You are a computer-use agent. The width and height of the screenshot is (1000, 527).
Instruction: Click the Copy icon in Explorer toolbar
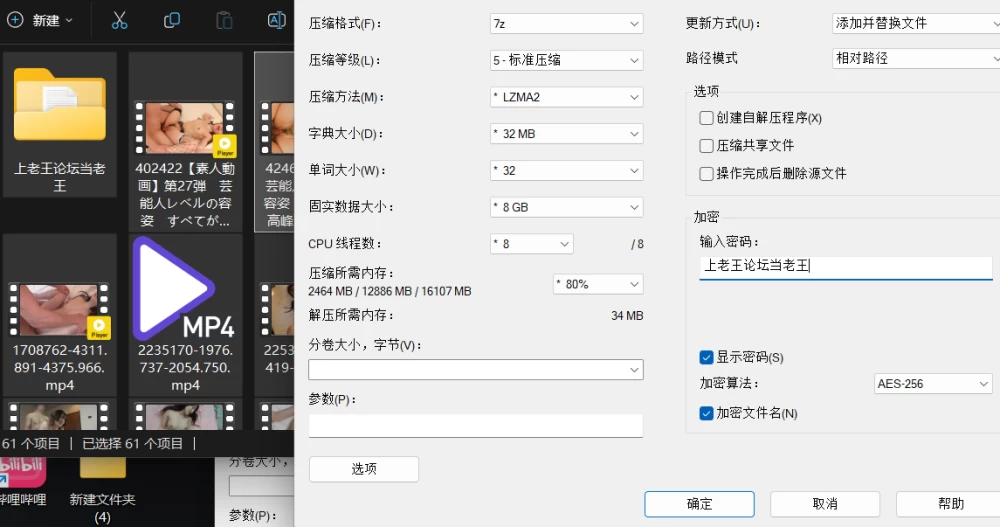coord(172,20)
